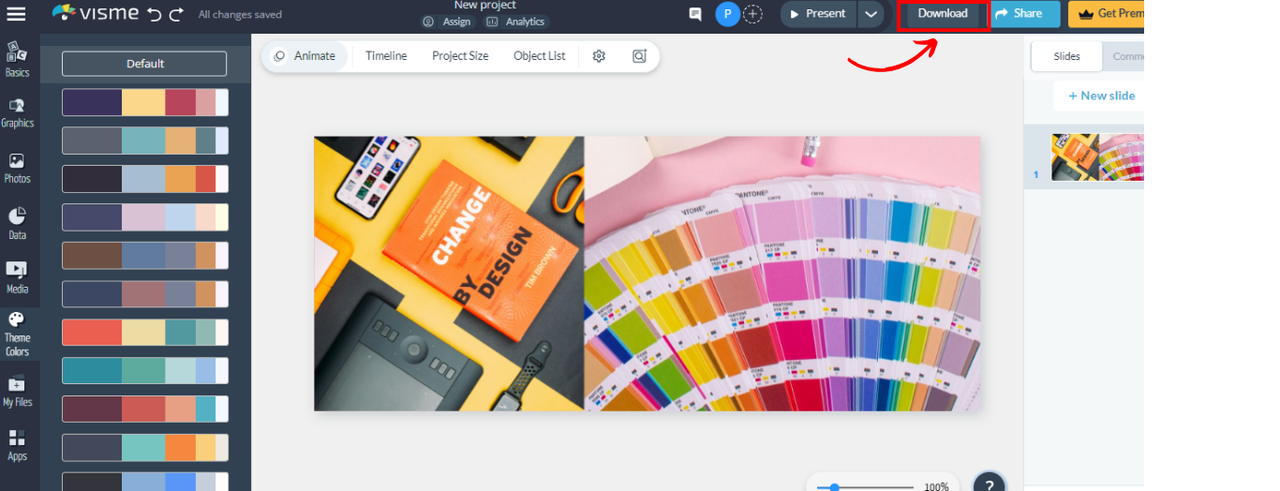This screenshot has width=1280, height=491.
Task: Undo the last change
Action: (153, 14)
